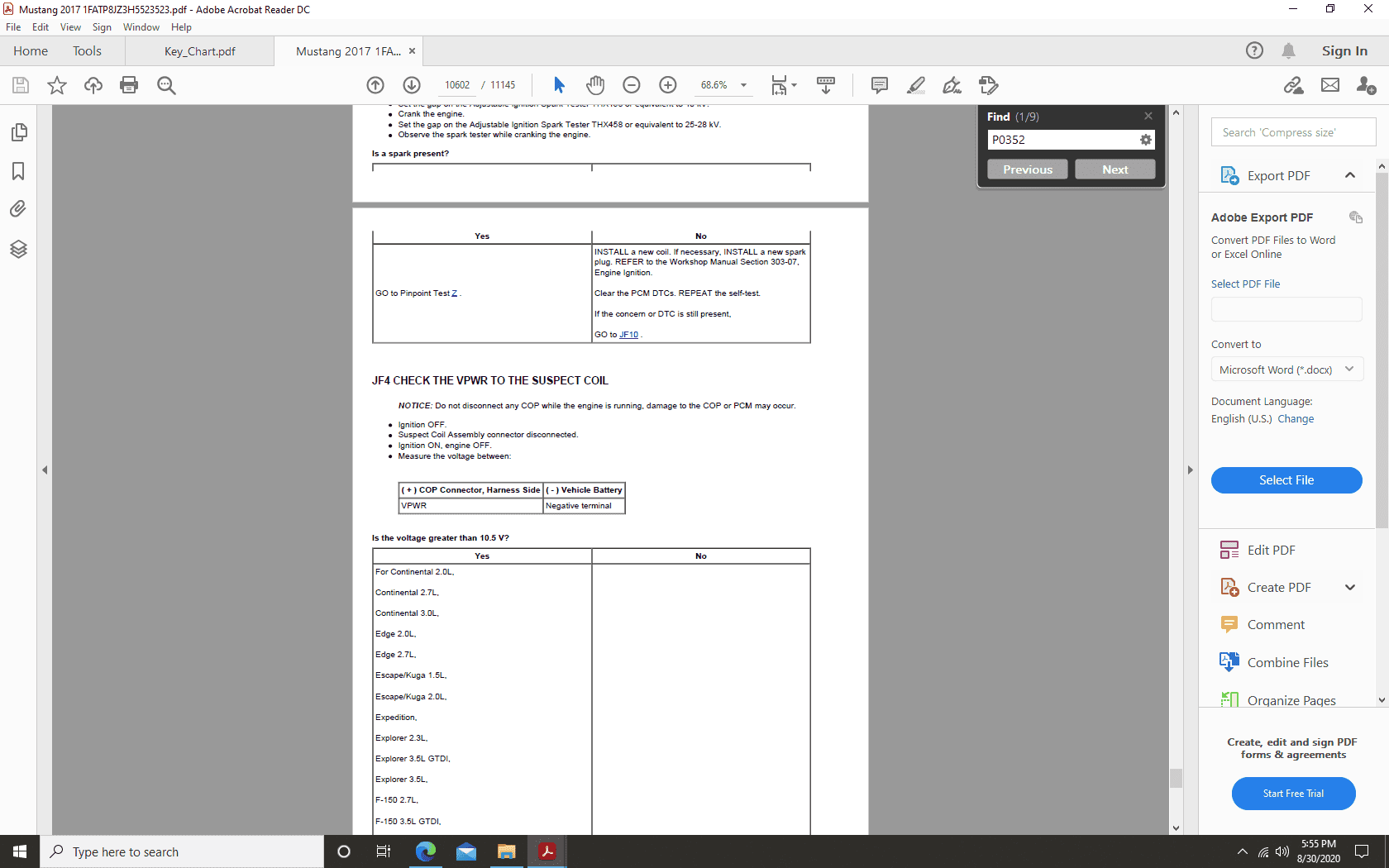Select the Highlight text tool

coord(916,85)
